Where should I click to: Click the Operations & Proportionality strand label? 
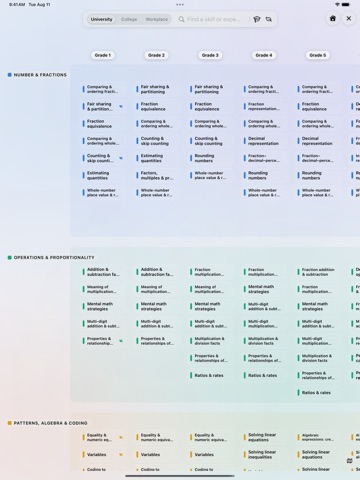pyautogui.click(x=54, y=257)
